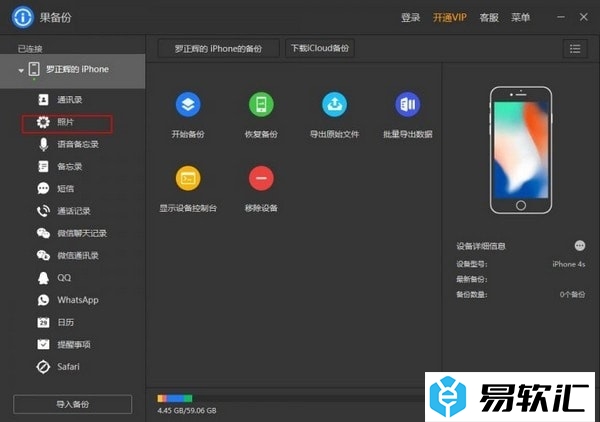Click the 果备份 app logo
The height and width of the screenshot is (422, 600).
click(23, 17)
